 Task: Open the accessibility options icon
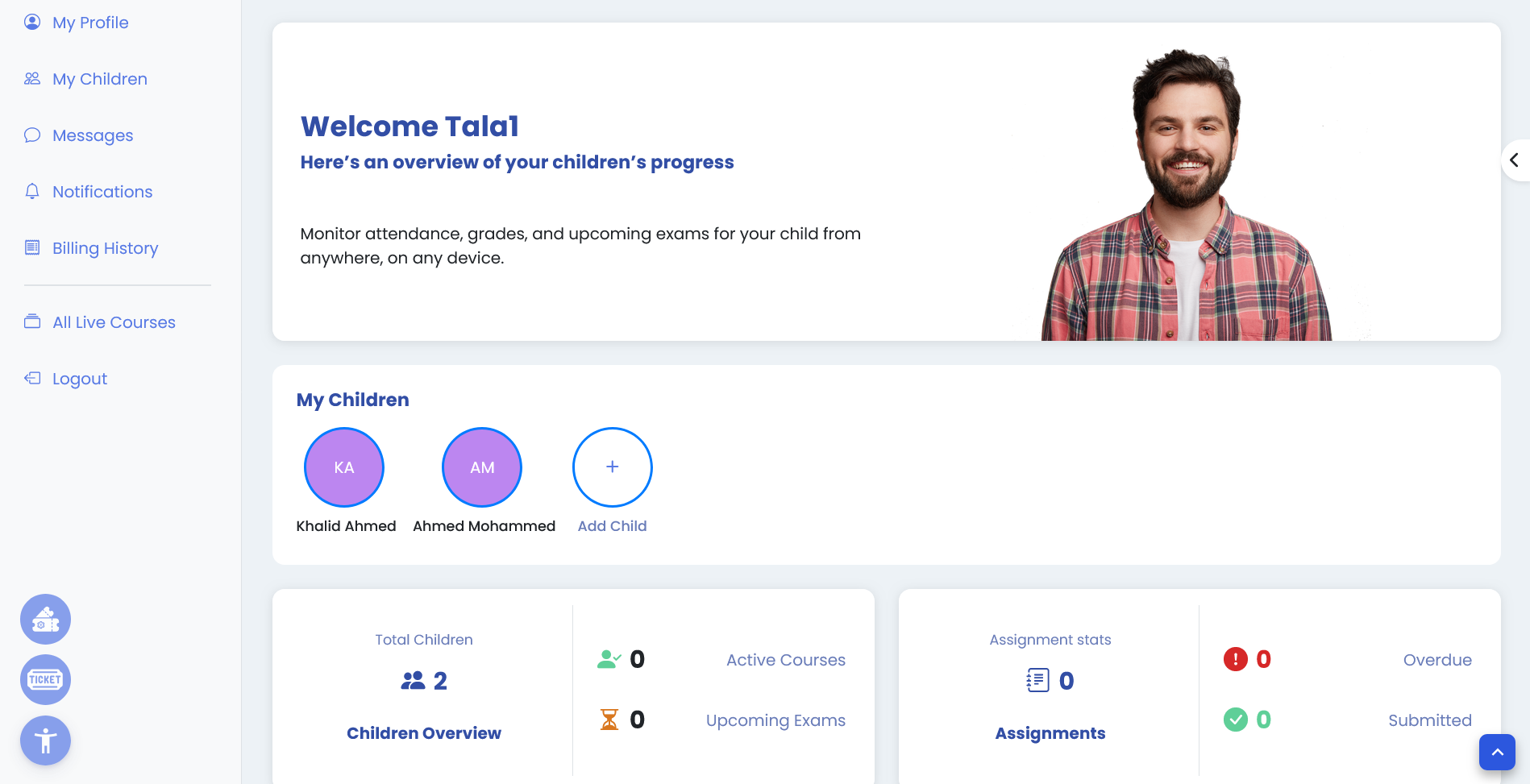tap(45, 740)
